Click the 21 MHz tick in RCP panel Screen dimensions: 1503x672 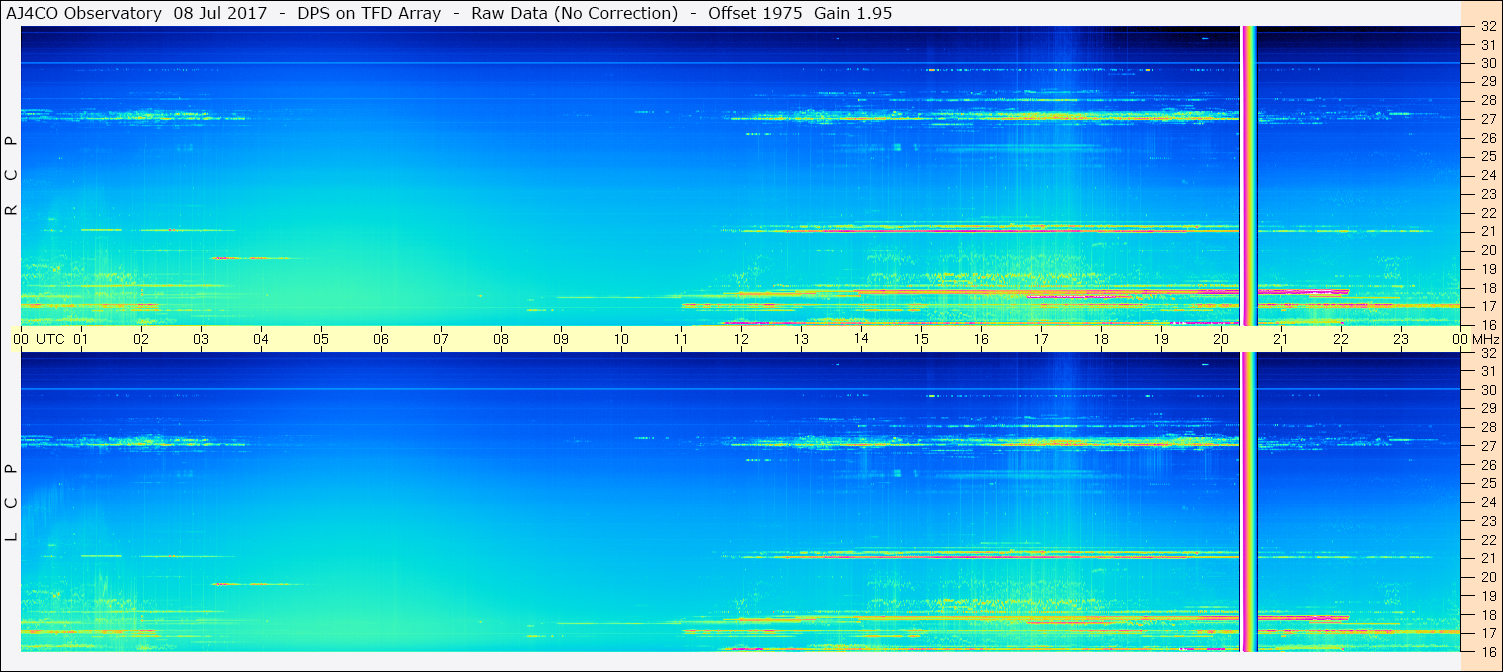coord(1487,231)
